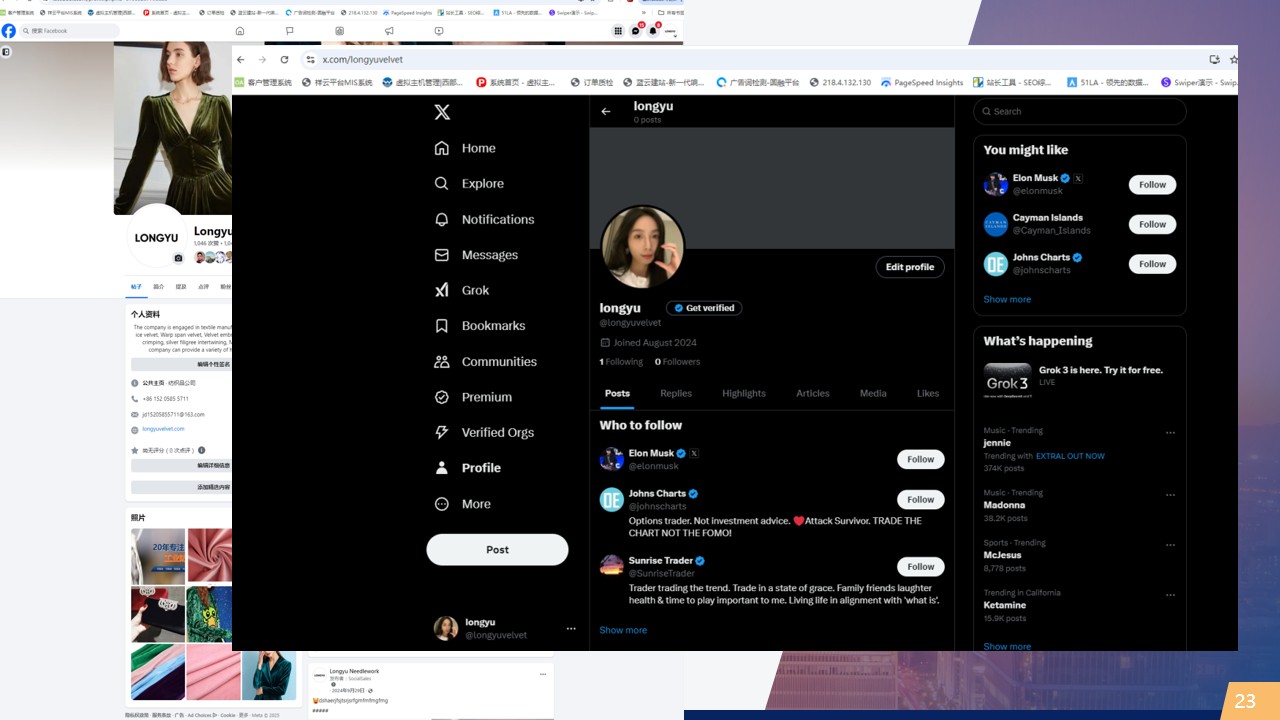Open Premium in the X sidebar
The width and height of the screenshot is (1280, 720).
pos(472,397)
